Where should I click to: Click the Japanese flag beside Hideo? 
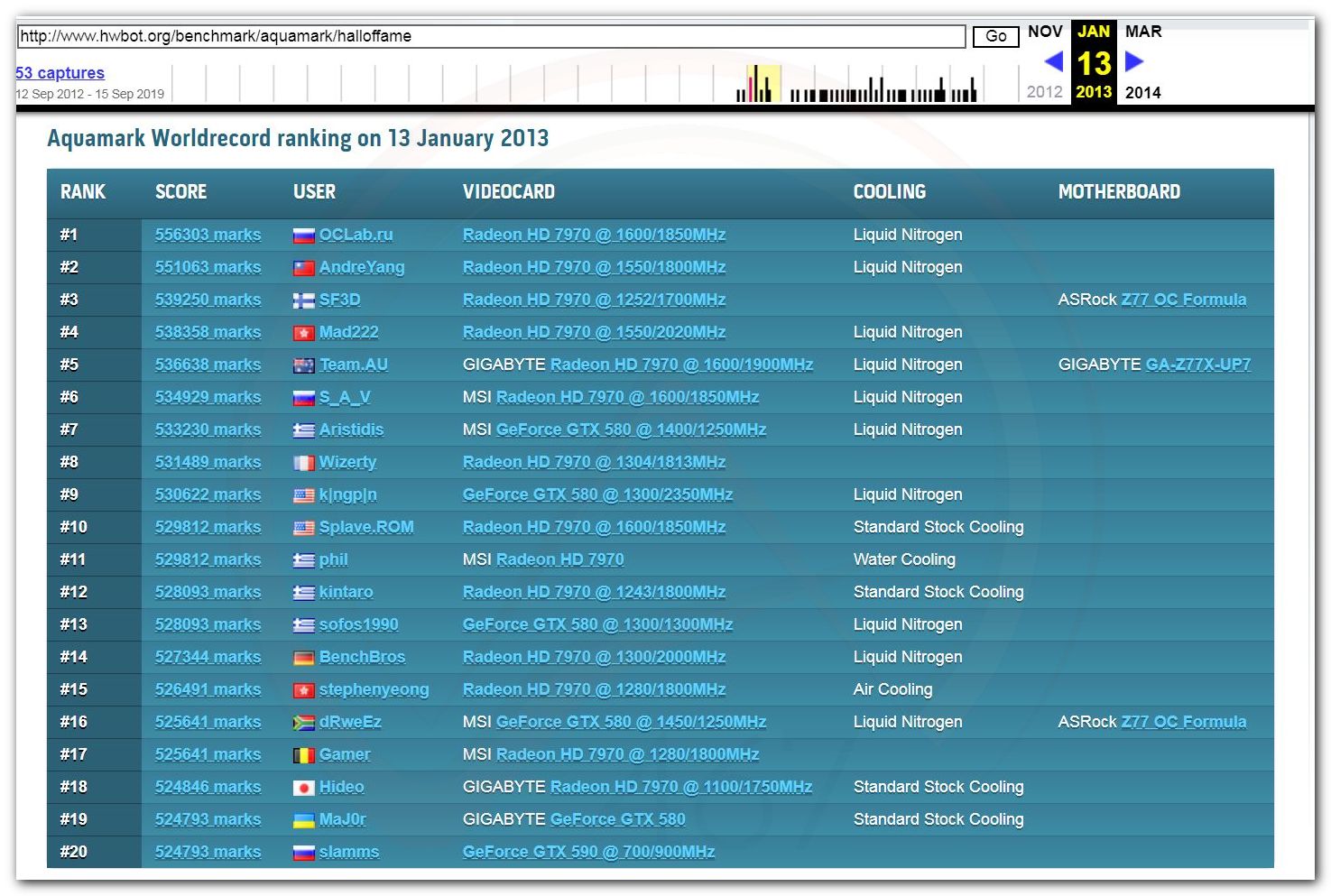(303, 788)
